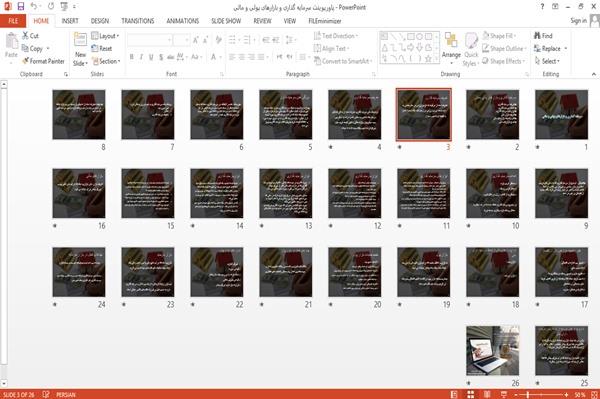Click the Fit slide to window icon
Viewport: 600px width, 399px height.
click(594, 394)
